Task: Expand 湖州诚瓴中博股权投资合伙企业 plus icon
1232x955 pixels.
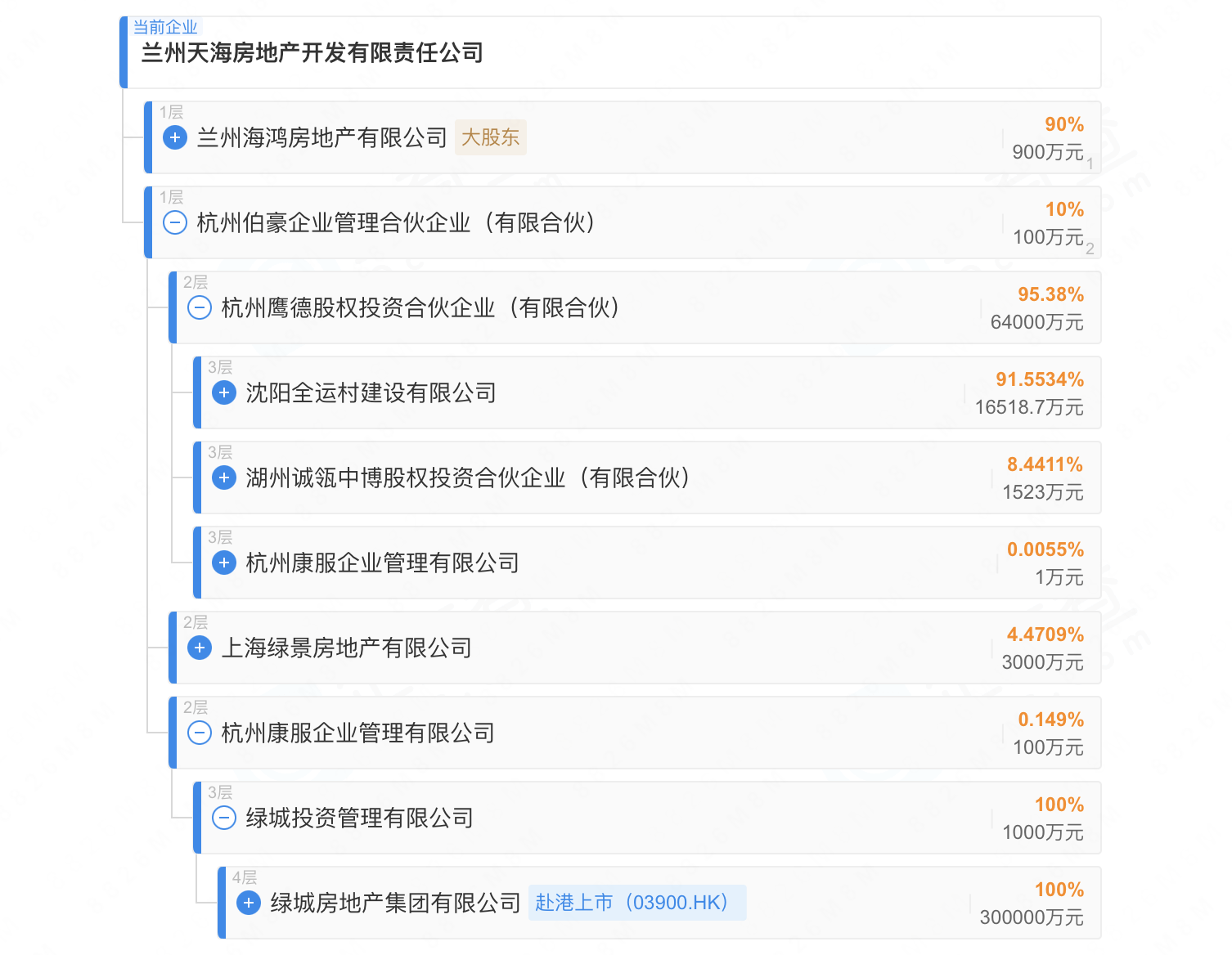Action: click(x=224, y=477)
